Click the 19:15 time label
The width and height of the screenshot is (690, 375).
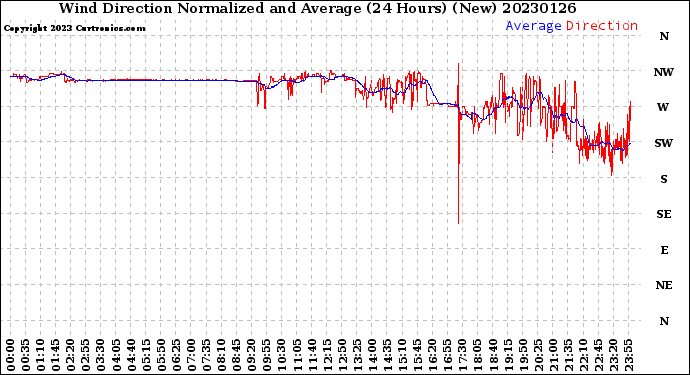tap(507, 355)
